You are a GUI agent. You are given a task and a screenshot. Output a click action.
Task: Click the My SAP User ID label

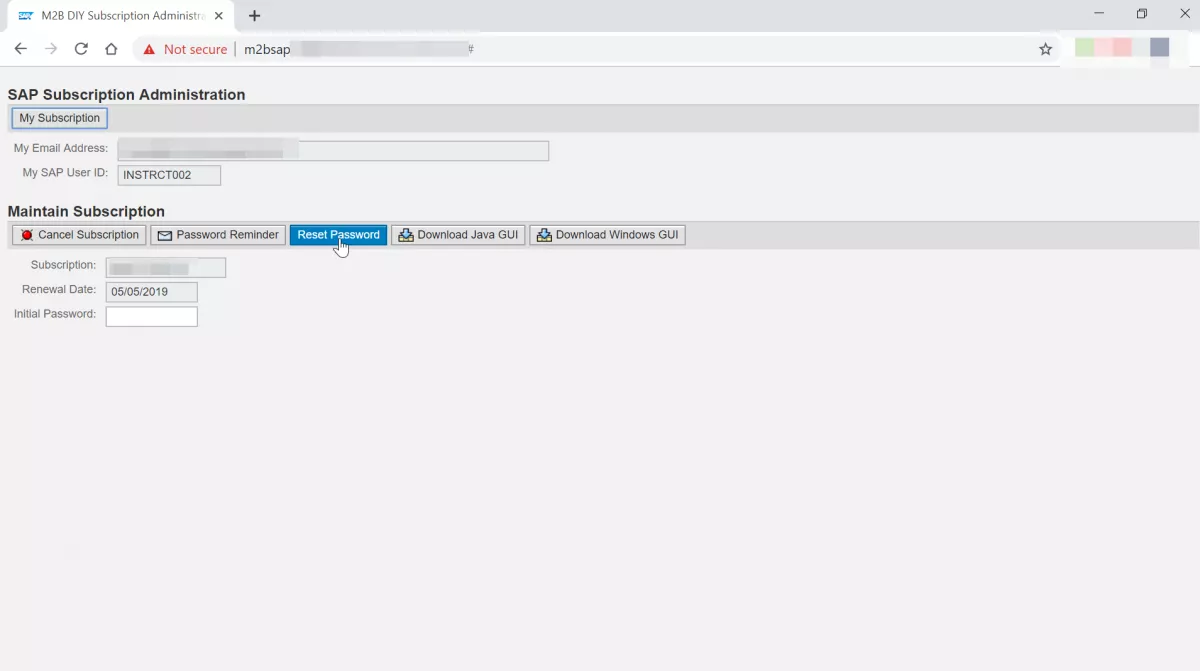65,173
